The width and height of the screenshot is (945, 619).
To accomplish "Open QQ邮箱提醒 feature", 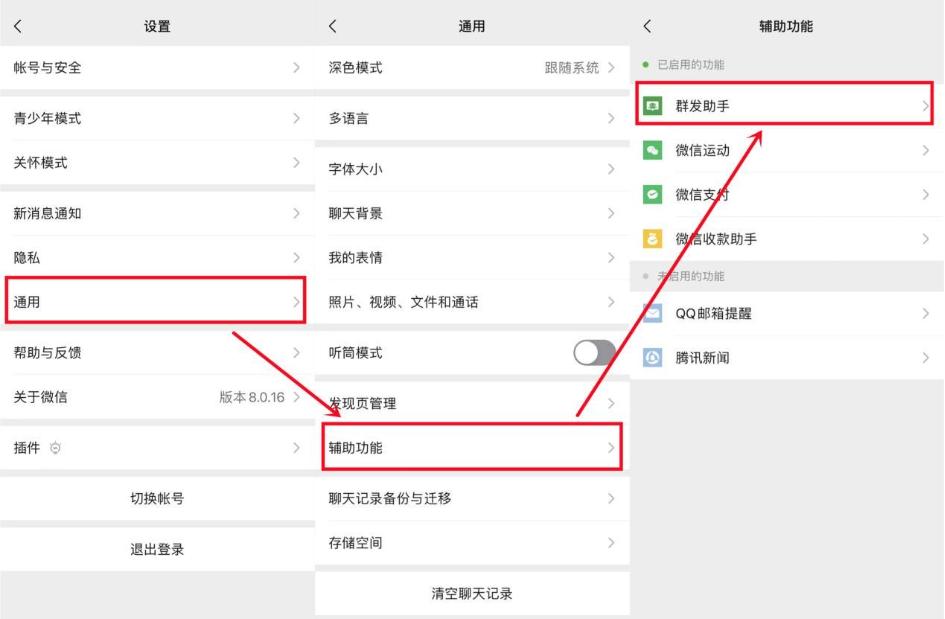I will pos(787,313).
